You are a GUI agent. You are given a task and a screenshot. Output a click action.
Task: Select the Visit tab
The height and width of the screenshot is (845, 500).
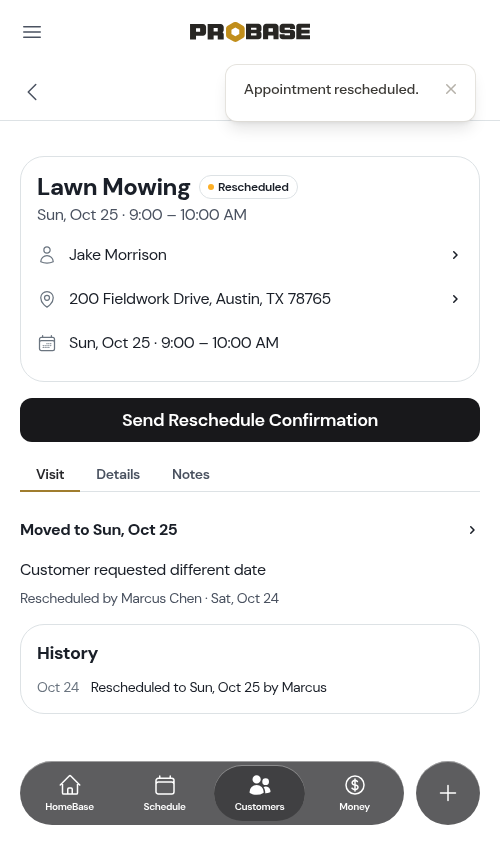pyautogui.click(x=50, y=474)
